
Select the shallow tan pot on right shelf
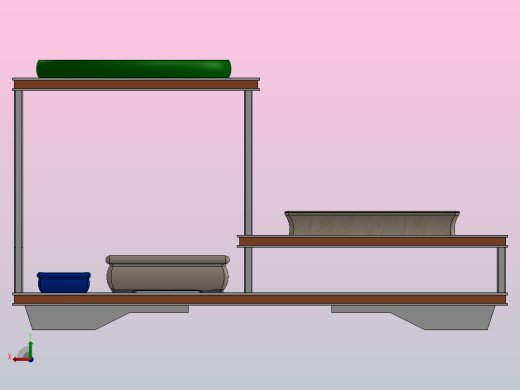[x=372, y=223]
